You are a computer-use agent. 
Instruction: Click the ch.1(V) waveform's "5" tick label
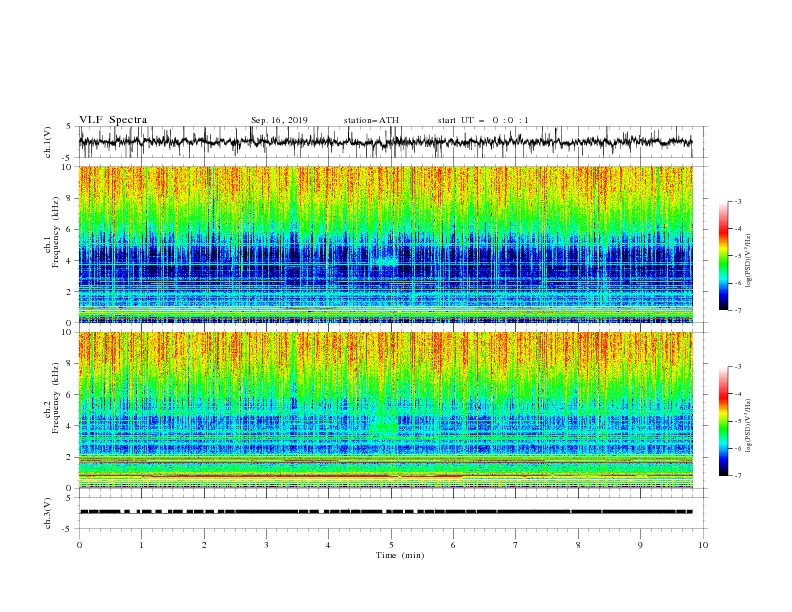69,126
